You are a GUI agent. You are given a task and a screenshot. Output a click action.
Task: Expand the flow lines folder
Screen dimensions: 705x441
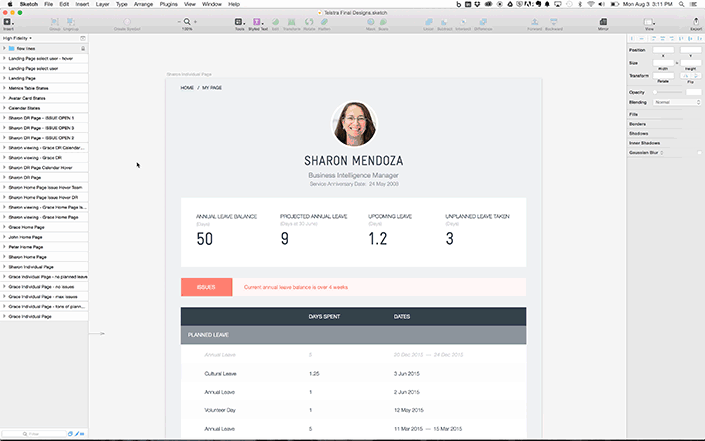point(4,49)
